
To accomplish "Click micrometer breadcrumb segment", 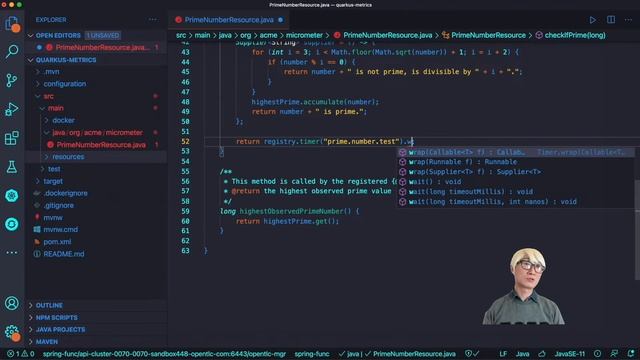I will (304, 36).
